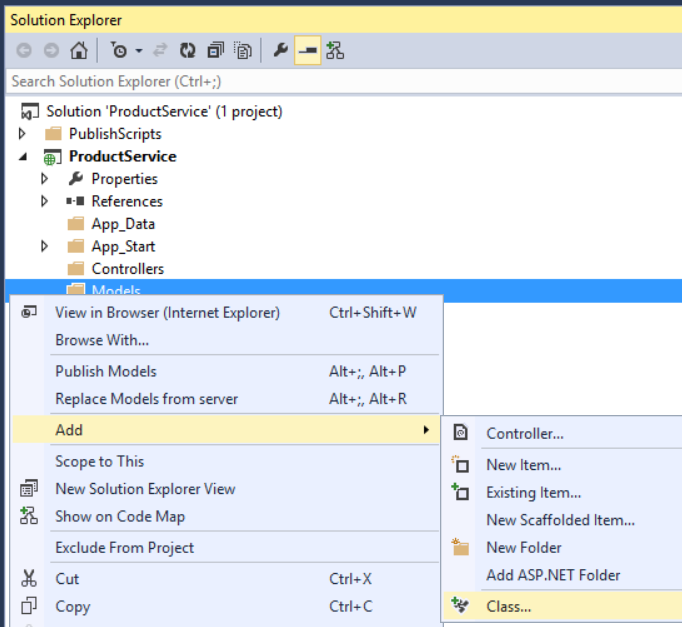The width and height of the screenshot is (682, 627).
Task: Select the App_Data folder
Action: pyautogui.click(x=122, y=224)
